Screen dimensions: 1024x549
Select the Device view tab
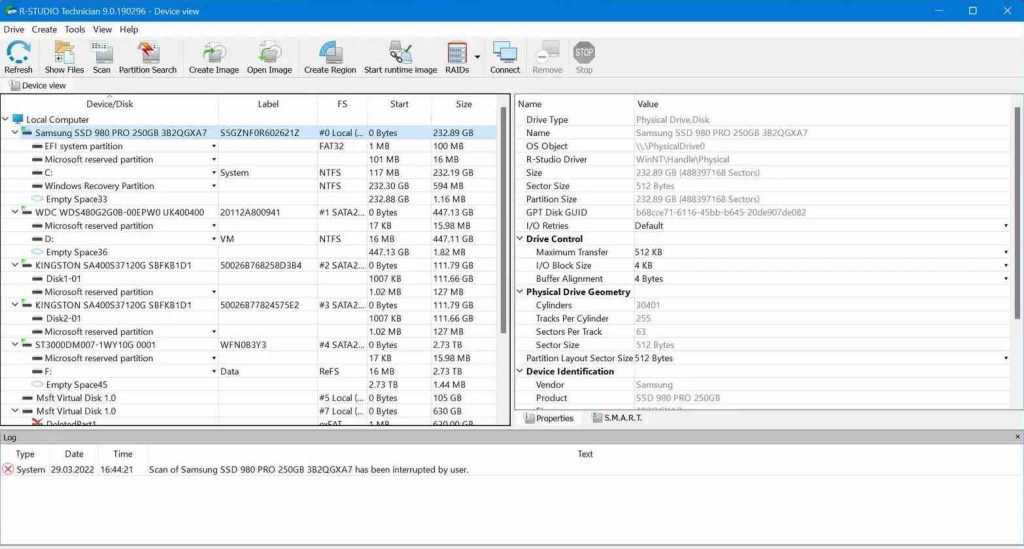tap(38, 86)
